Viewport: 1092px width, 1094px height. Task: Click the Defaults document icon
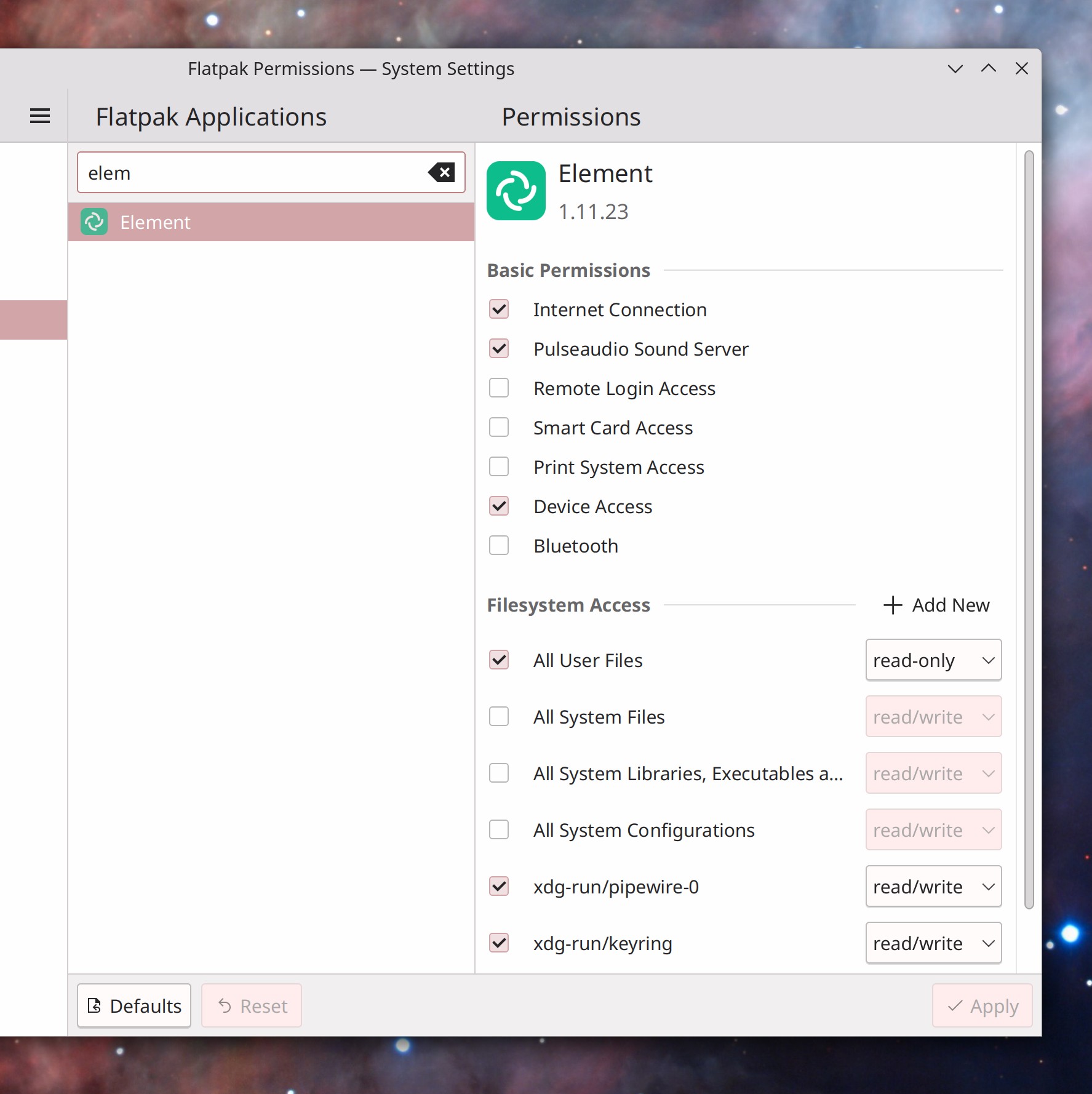click(x=94, y=1005)
